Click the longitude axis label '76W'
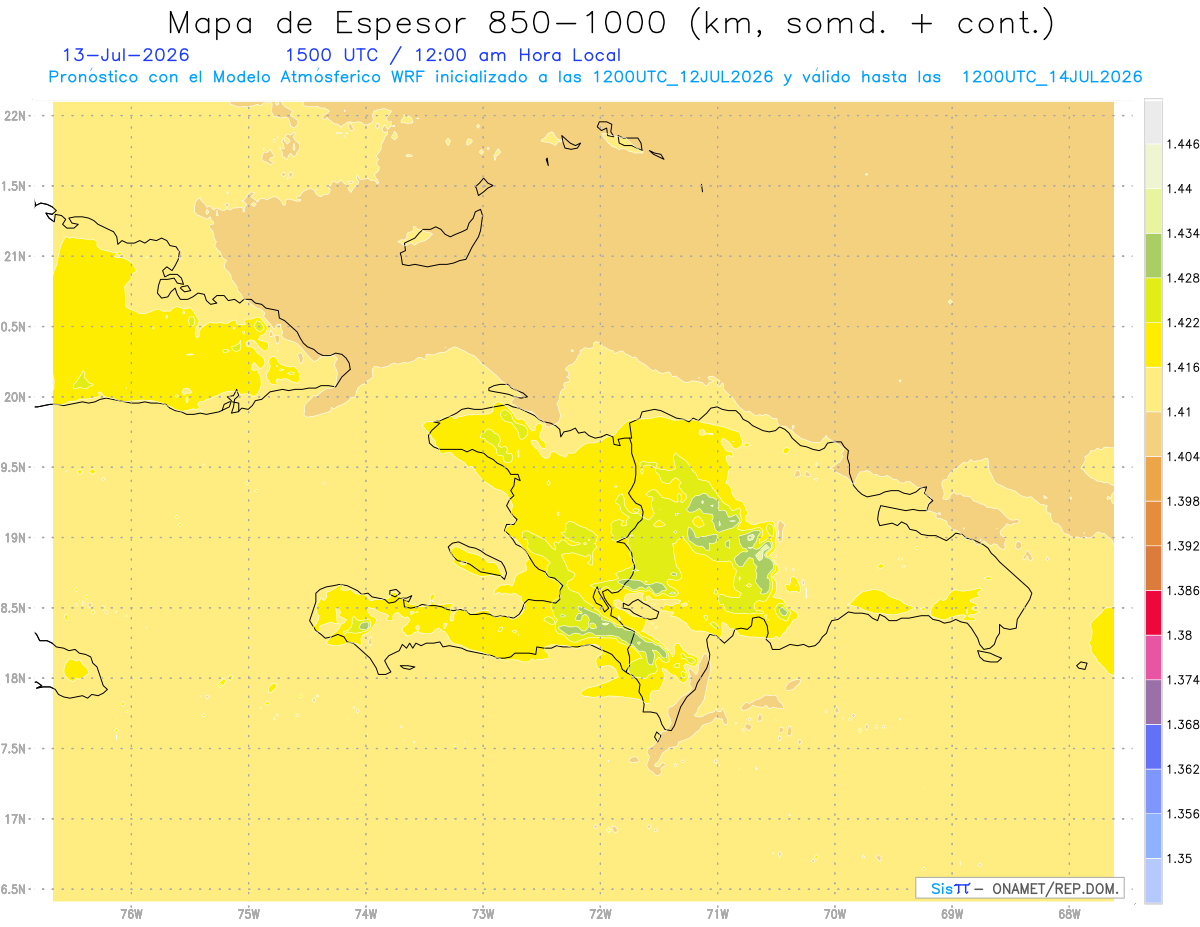 131,914
